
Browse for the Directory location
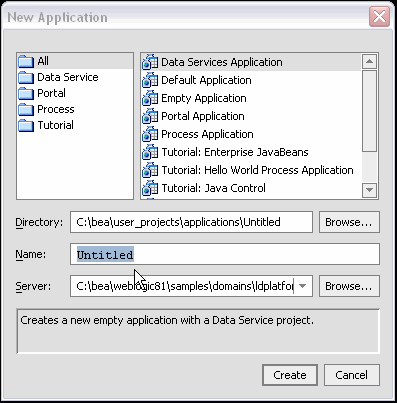click(x=349, y=222)
